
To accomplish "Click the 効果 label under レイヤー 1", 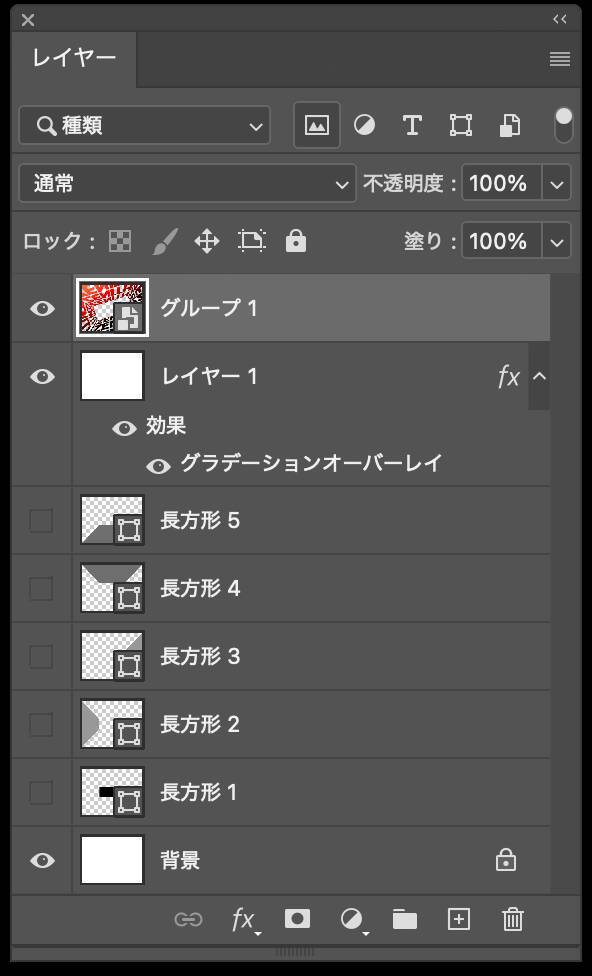I will coord(166,426).
